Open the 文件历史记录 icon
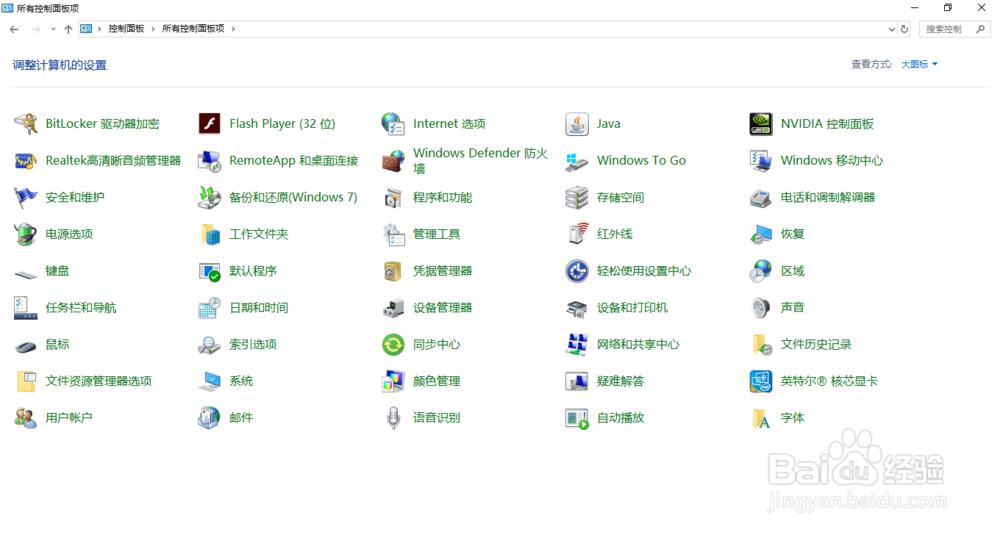Image resolution: width=1000 pixels, height=535 pixels. (760, 344)
